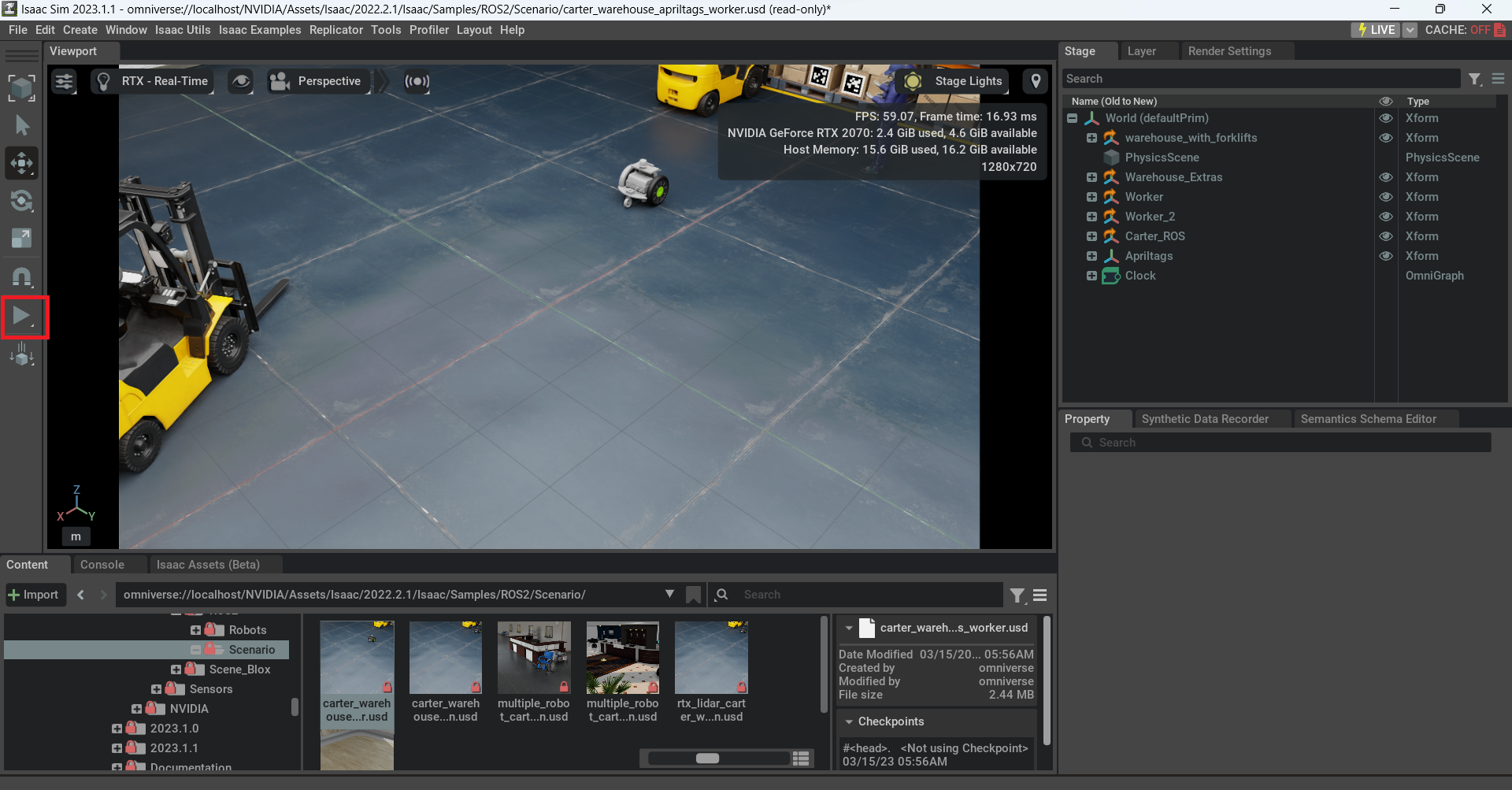
Task: Open the LIVE session dropdown arrow
Action: [1410, 30]
